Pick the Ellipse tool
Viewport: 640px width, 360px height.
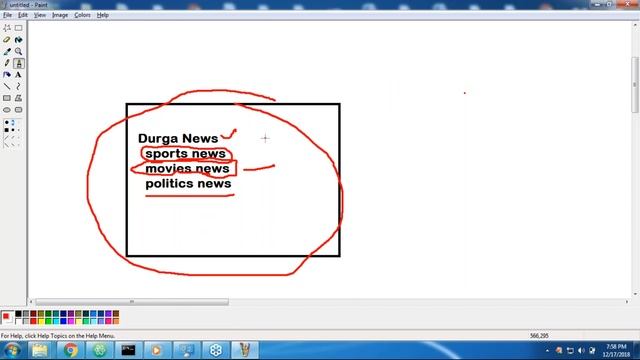tap(7, 110)
